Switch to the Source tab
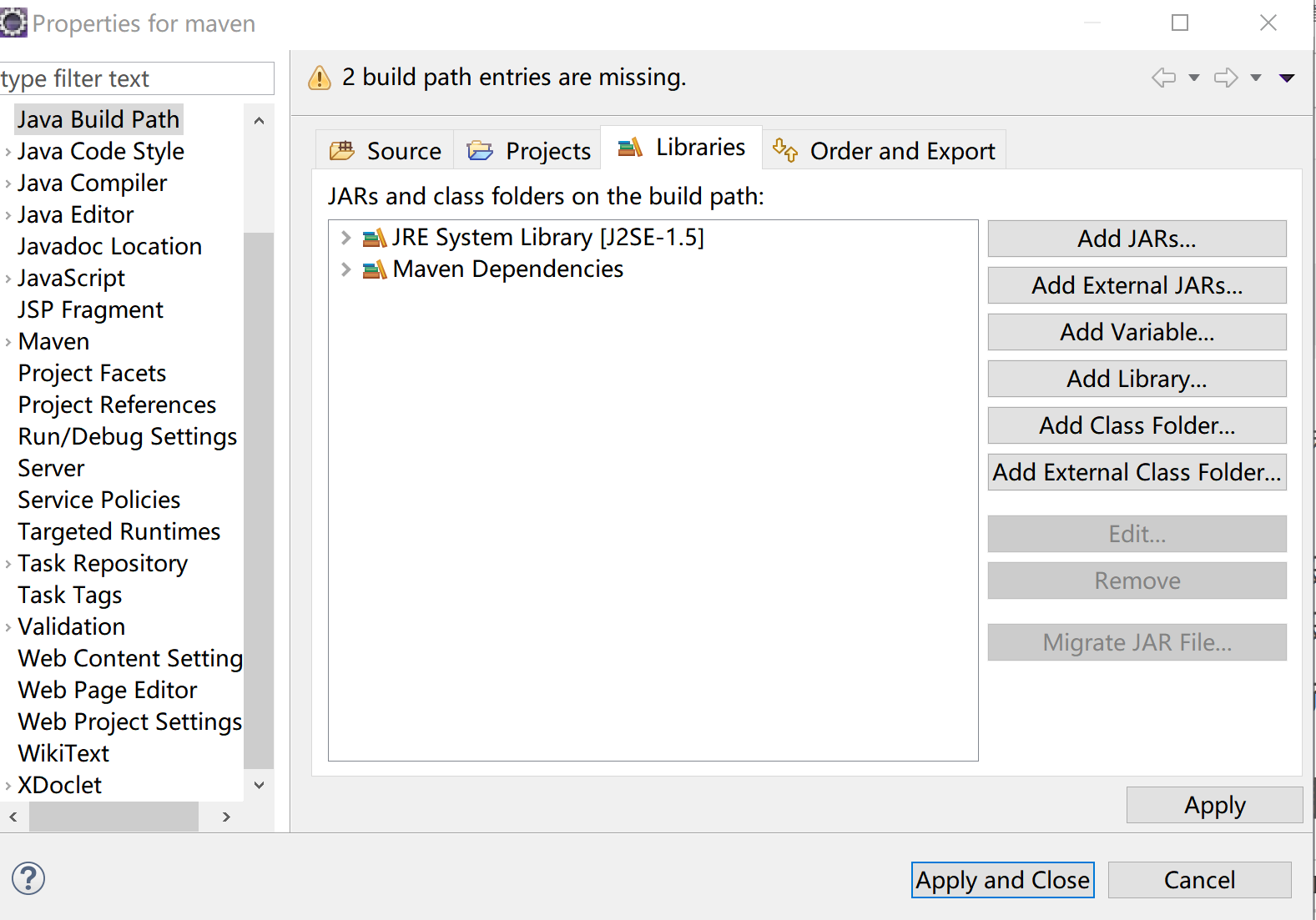This screenshot has height=920, width=1316. coord(386,151)
